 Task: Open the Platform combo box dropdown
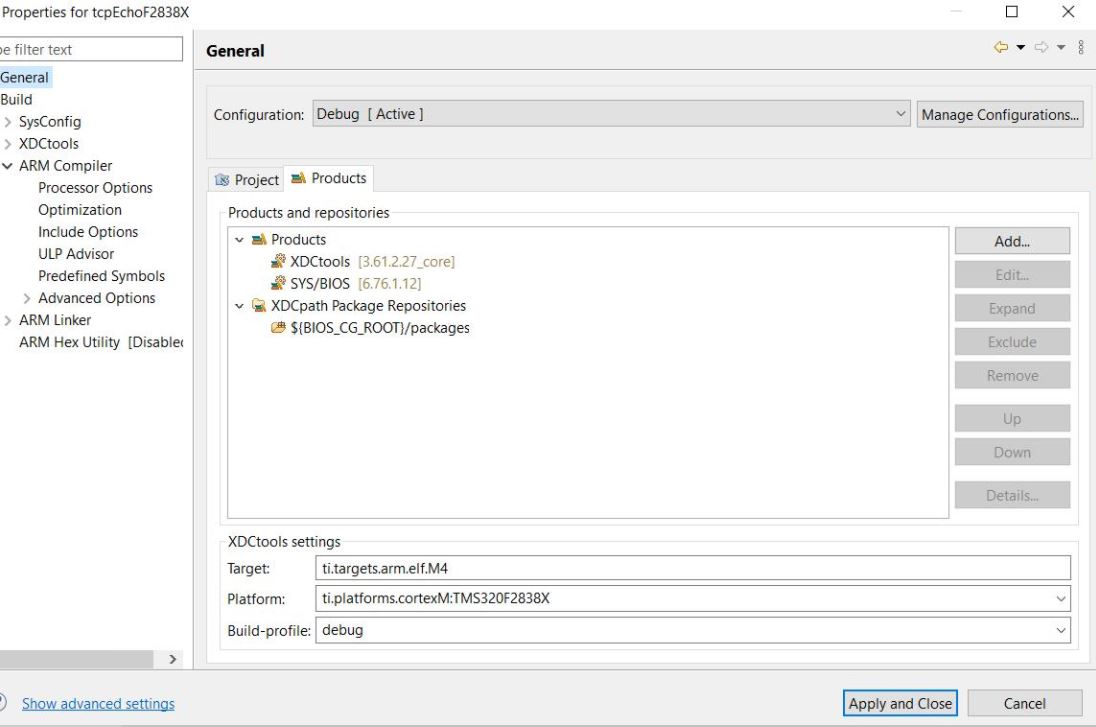[x=1060, y=599]
